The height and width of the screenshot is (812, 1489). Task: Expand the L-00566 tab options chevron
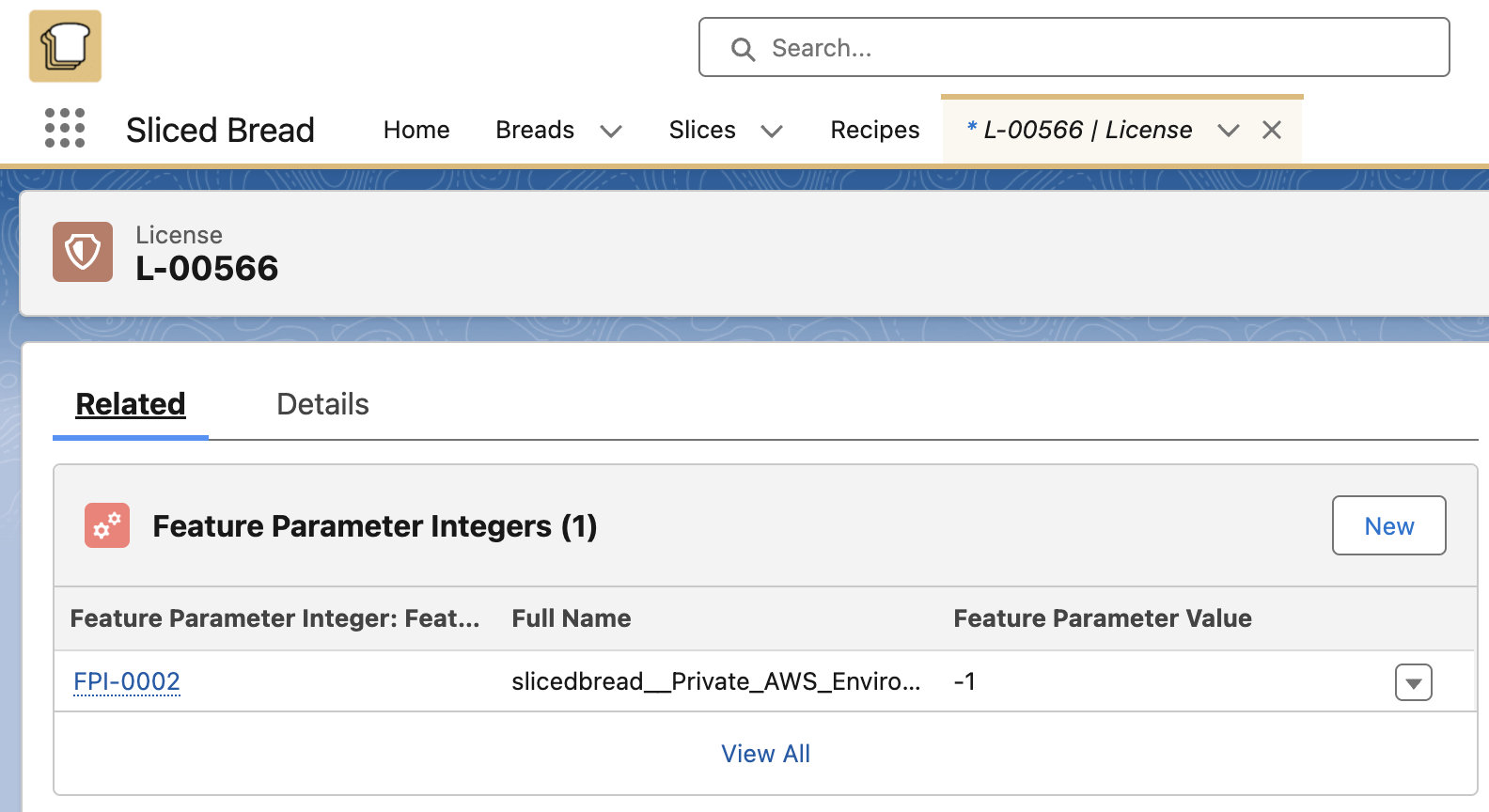1229,132
